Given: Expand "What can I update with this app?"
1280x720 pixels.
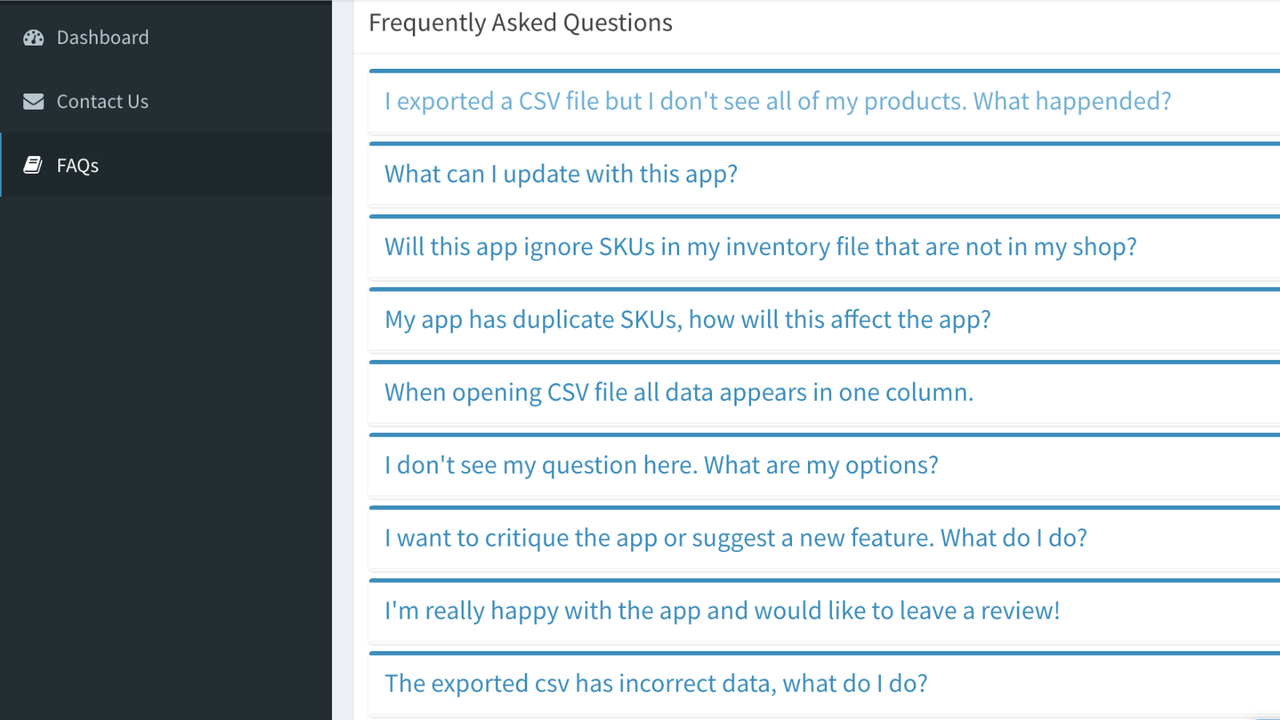Looking at the screenshot, I should pos(561,174).
